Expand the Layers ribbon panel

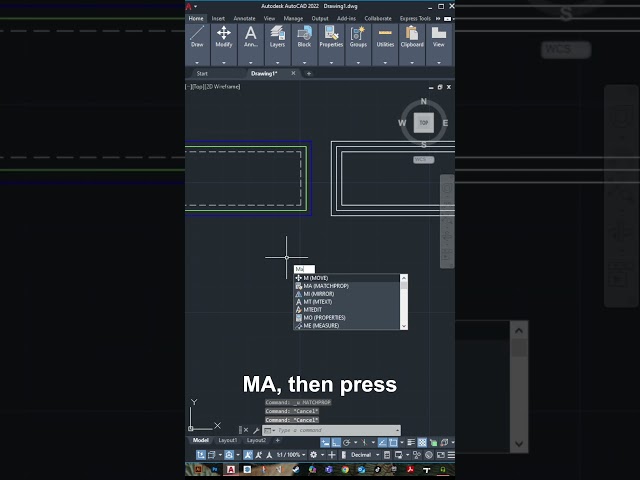[278, 63]
